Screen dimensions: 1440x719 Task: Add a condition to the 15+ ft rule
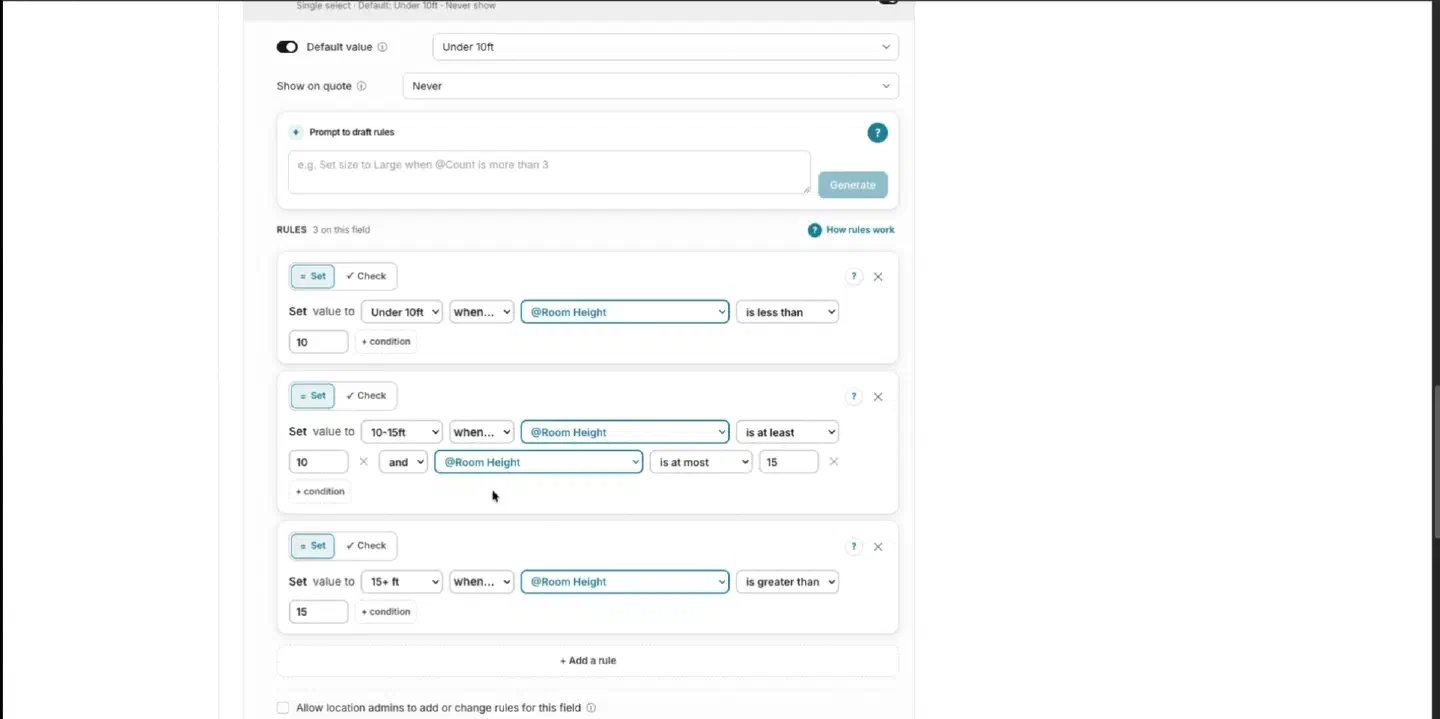click(386, 612)
